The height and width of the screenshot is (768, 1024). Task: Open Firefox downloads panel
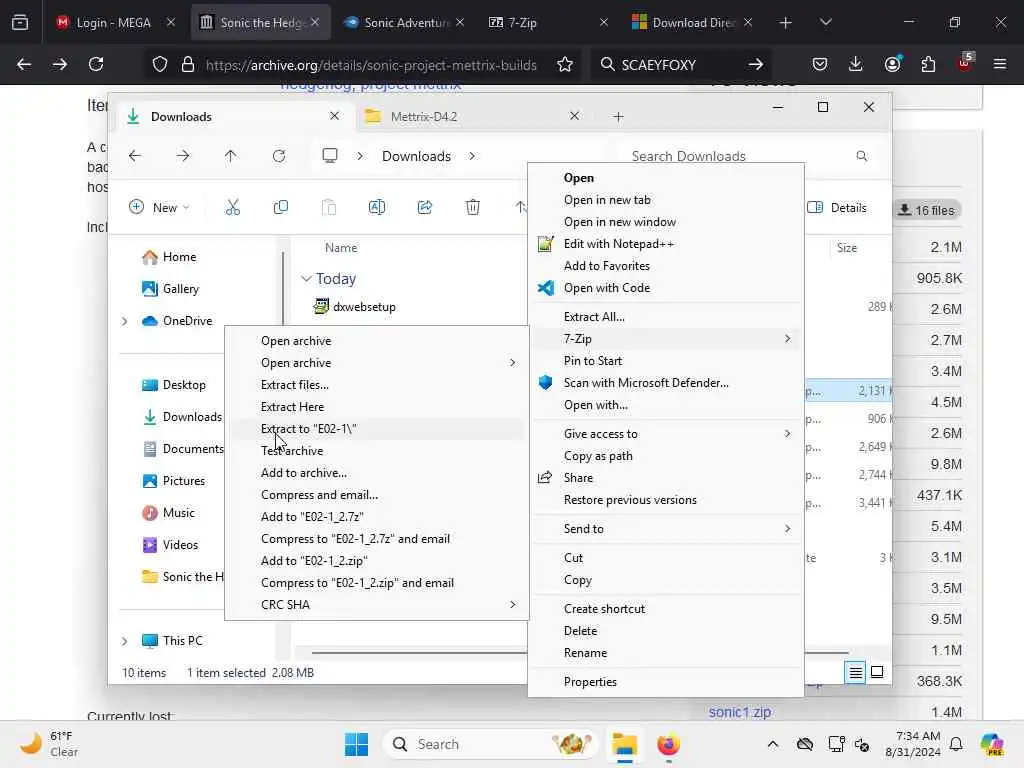(x=856, y=64)
